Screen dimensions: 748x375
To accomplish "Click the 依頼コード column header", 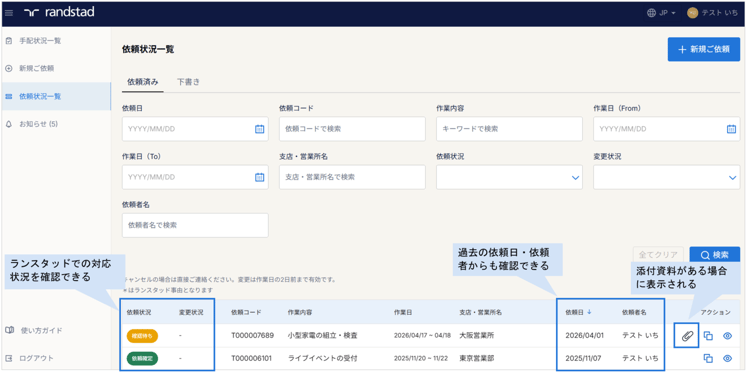I will [246, 312].
